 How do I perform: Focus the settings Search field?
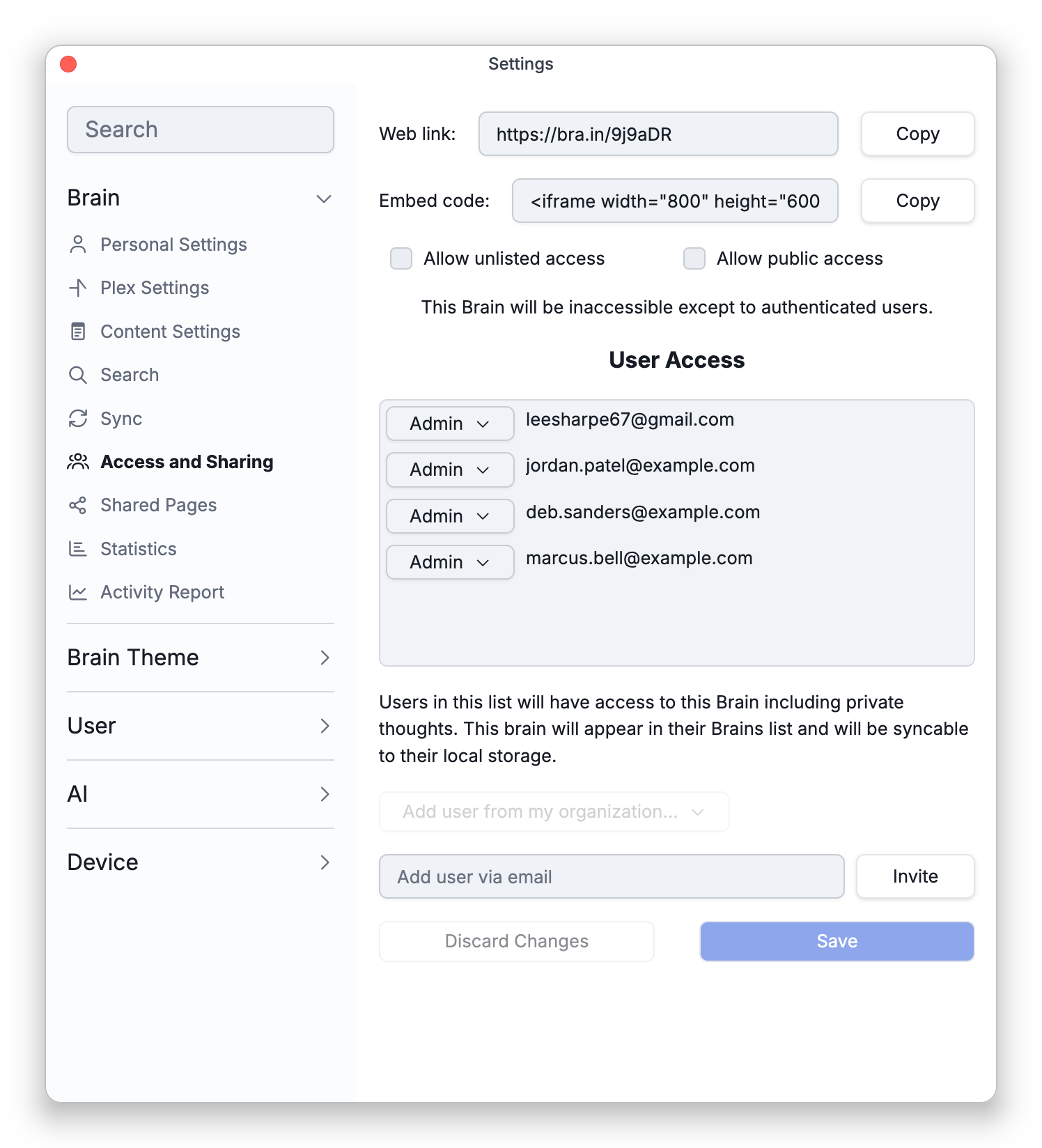click(201, 130)
